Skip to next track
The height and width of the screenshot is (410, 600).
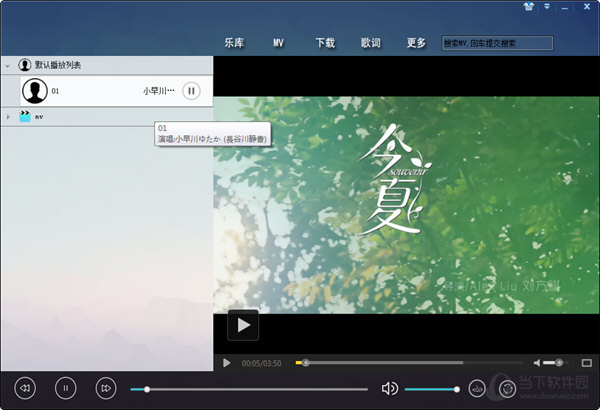(106, 388)
